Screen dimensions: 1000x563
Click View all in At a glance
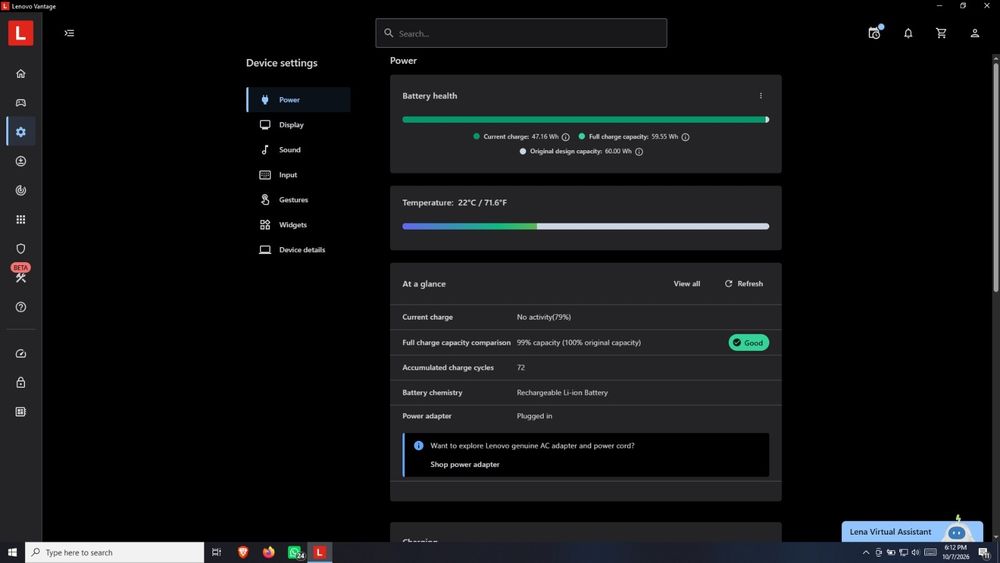coord(686,284)
